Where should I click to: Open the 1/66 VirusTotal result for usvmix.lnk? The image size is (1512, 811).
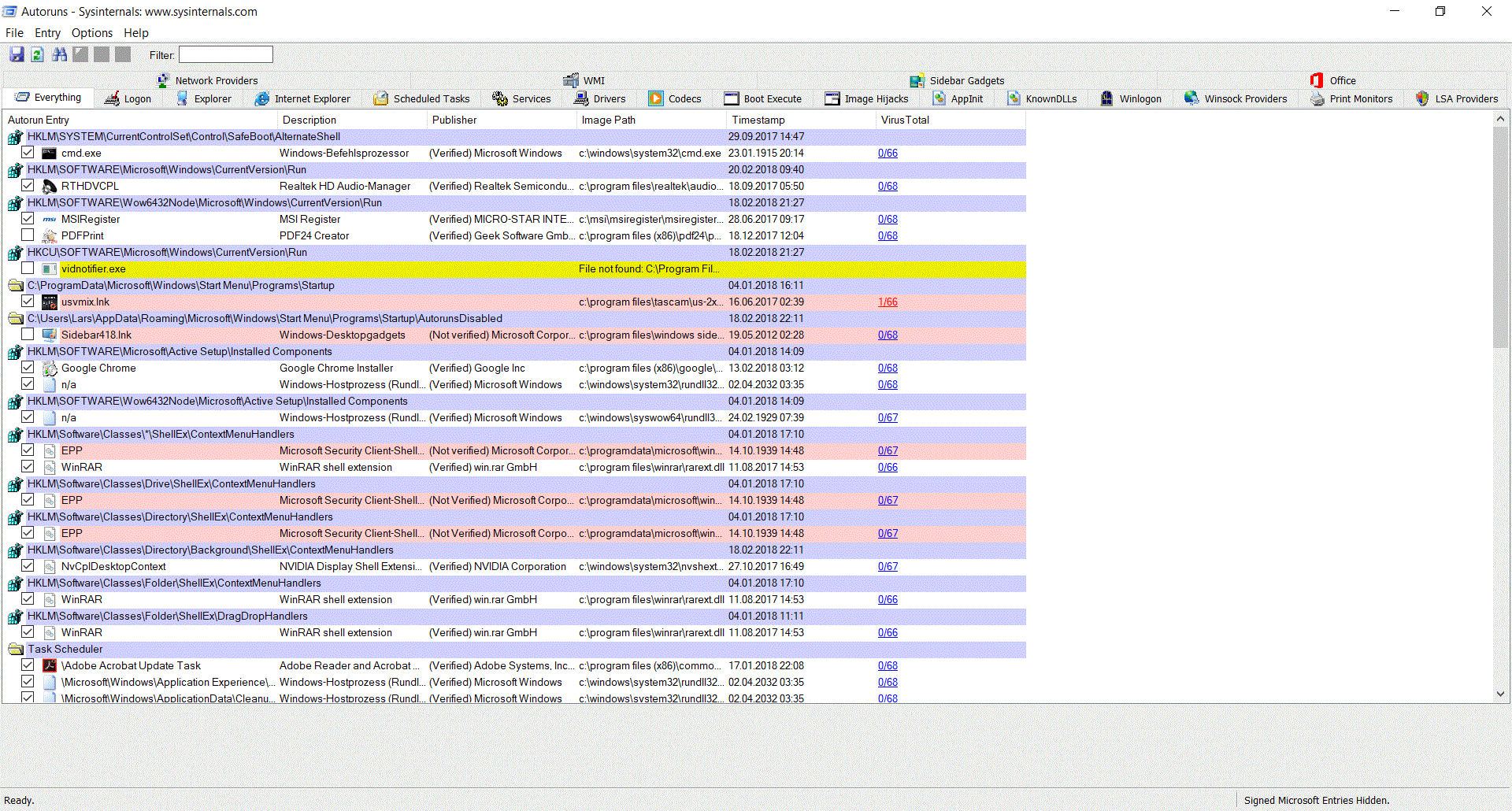(x=888, y=302)
